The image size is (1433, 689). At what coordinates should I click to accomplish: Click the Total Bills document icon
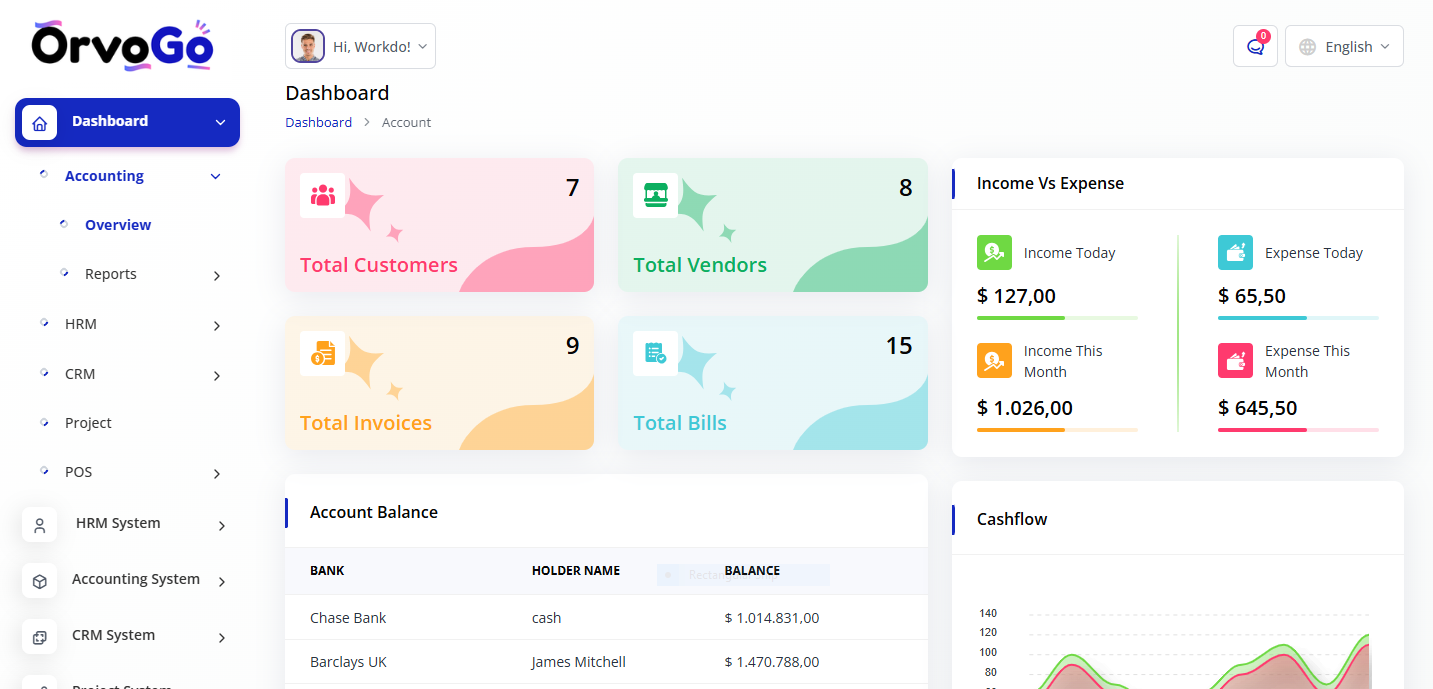(x=655, y=353)
